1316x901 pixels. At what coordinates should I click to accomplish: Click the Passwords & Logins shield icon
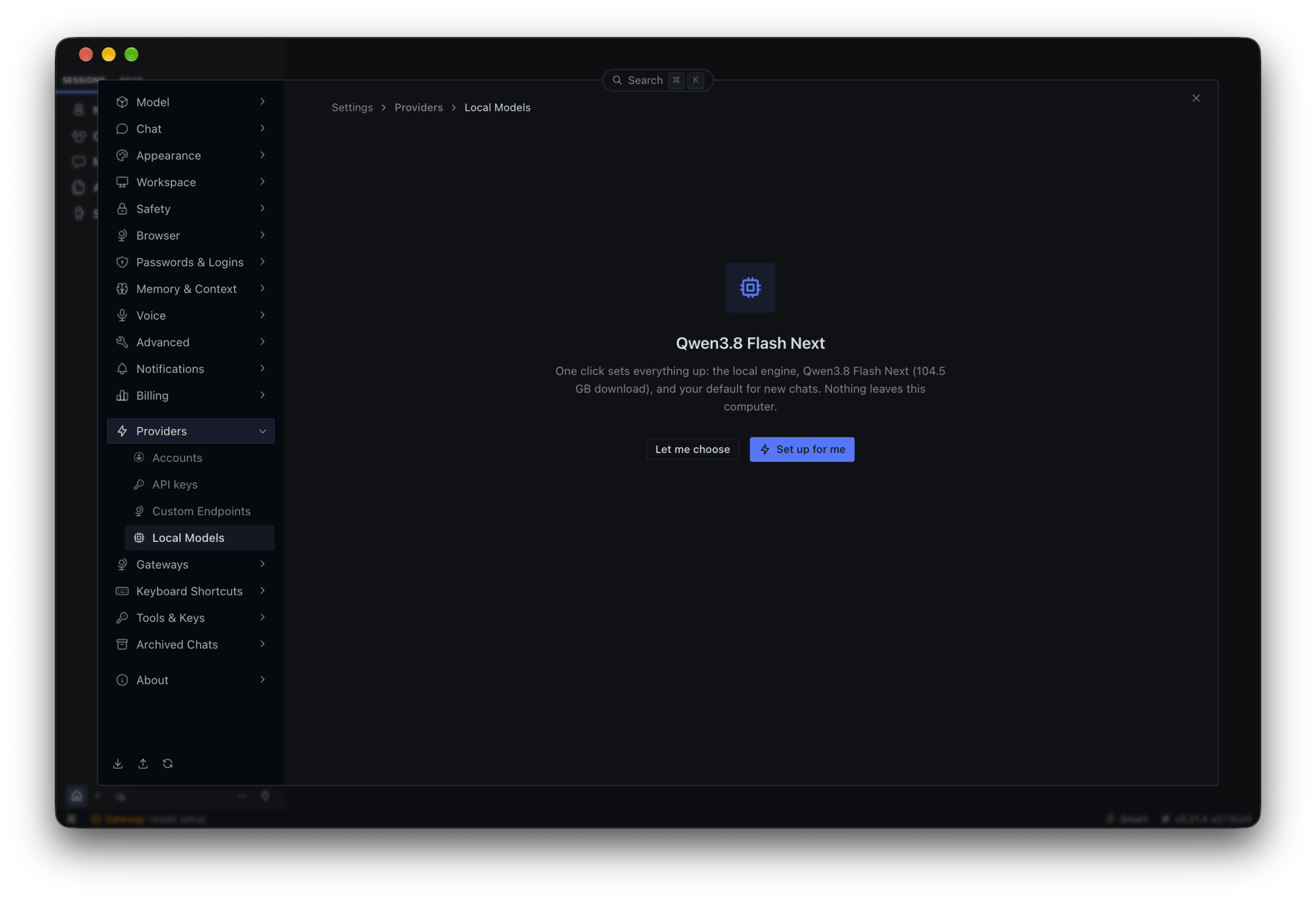click(x=122, y=262)
